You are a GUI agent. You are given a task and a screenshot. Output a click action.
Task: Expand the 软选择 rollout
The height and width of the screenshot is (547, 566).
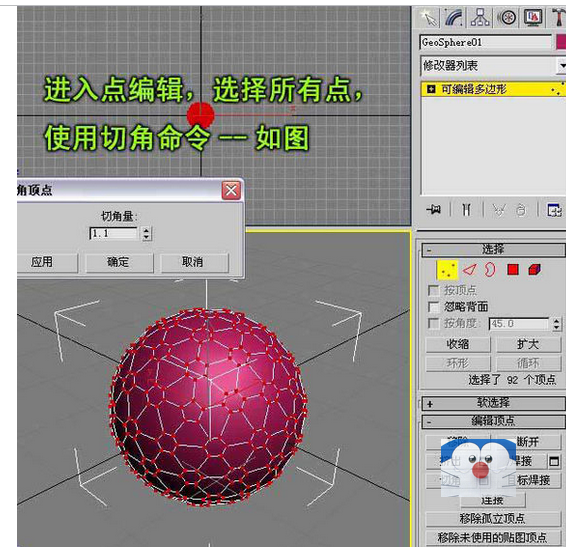pyautogui.click(x=493, y=403)
